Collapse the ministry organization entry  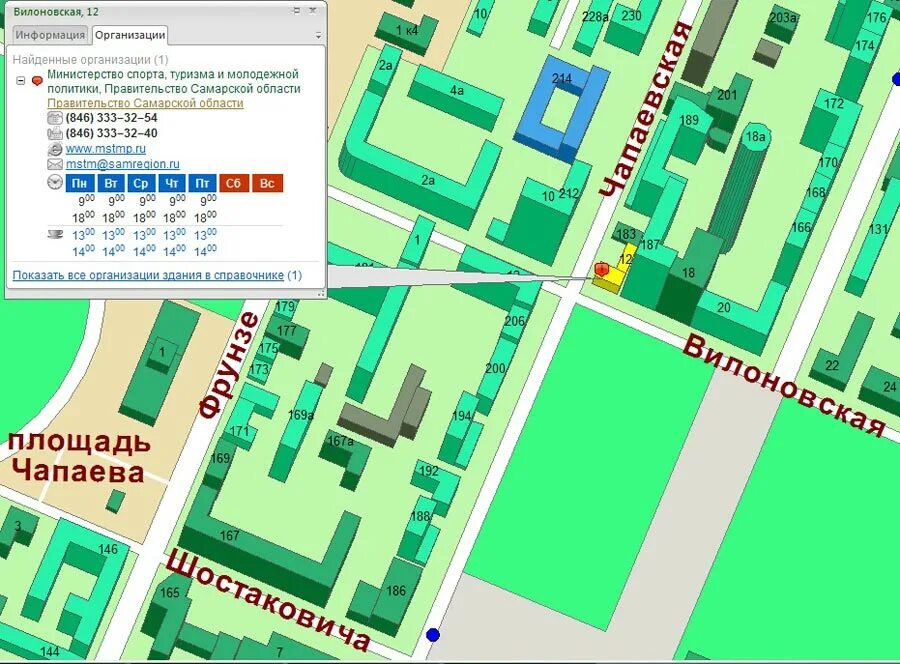(x=21, y=81)
